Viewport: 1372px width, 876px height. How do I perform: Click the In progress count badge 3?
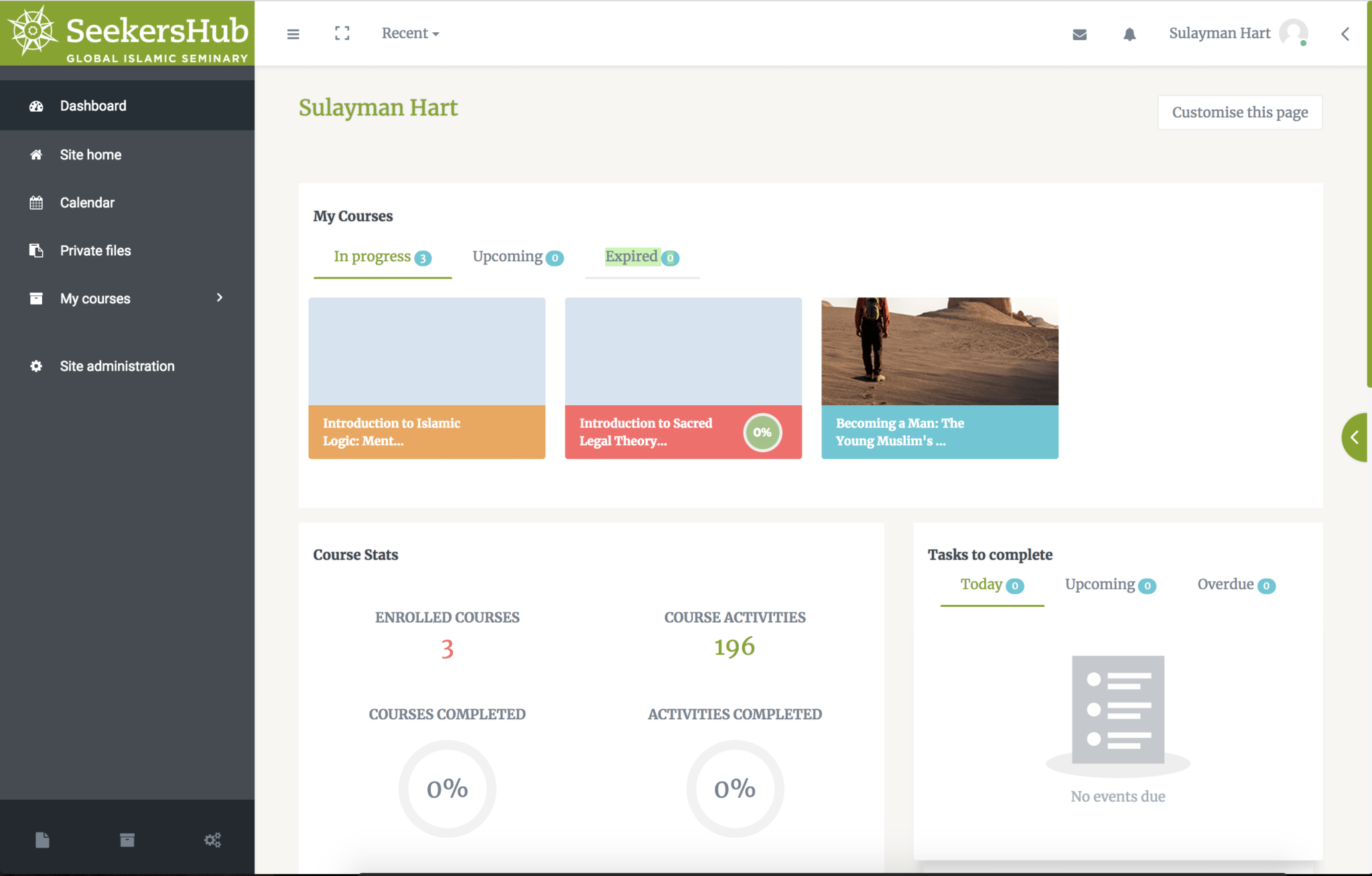(423, 258)
